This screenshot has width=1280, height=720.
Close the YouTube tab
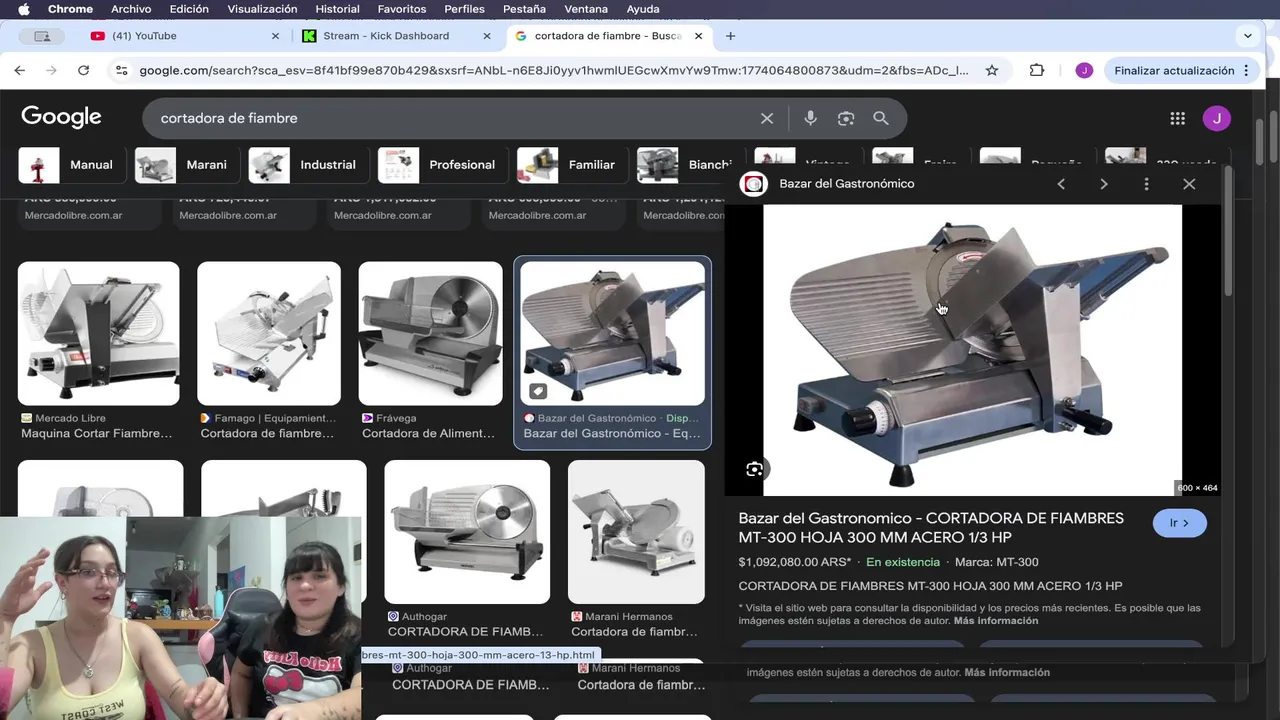[276, 36]
